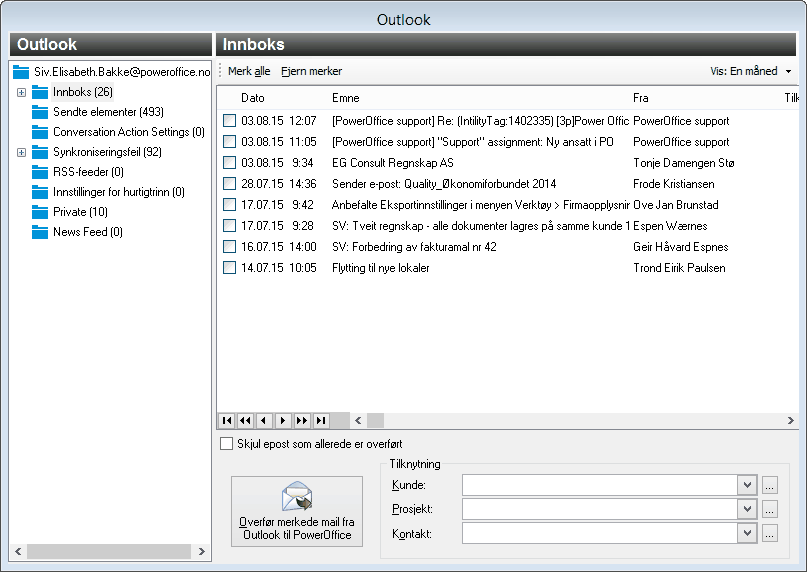Open the Kontakt dropdown arrow
The width and height of the screenshot is (807, 572).
747,533
